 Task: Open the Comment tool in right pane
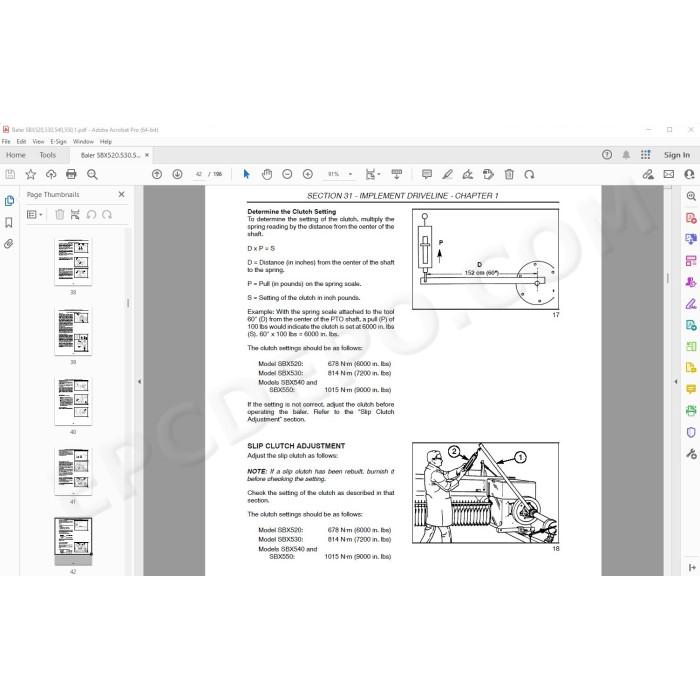click(x=691, y=389)
